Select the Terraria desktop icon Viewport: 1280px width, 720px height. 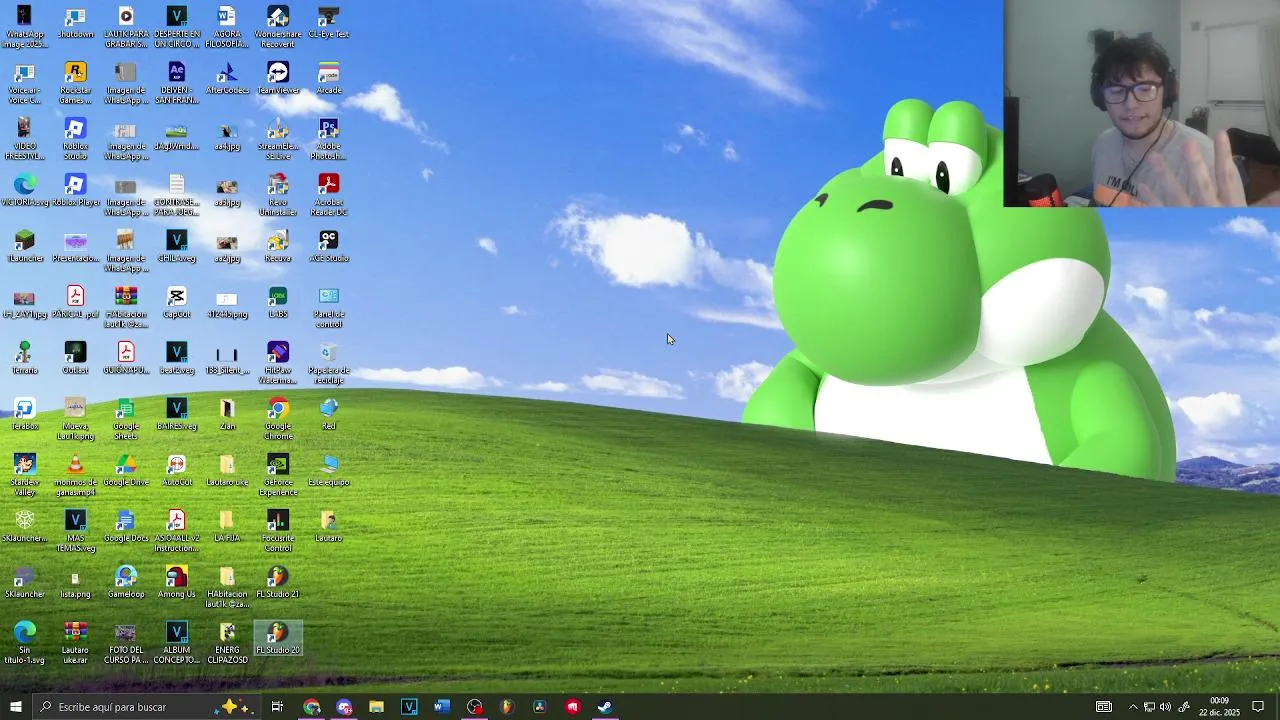(x=25, y=359)
